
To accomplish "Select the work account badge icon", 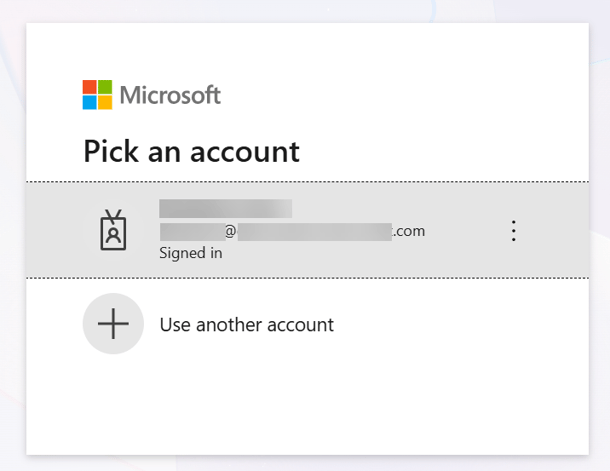I will click(113, 231).
